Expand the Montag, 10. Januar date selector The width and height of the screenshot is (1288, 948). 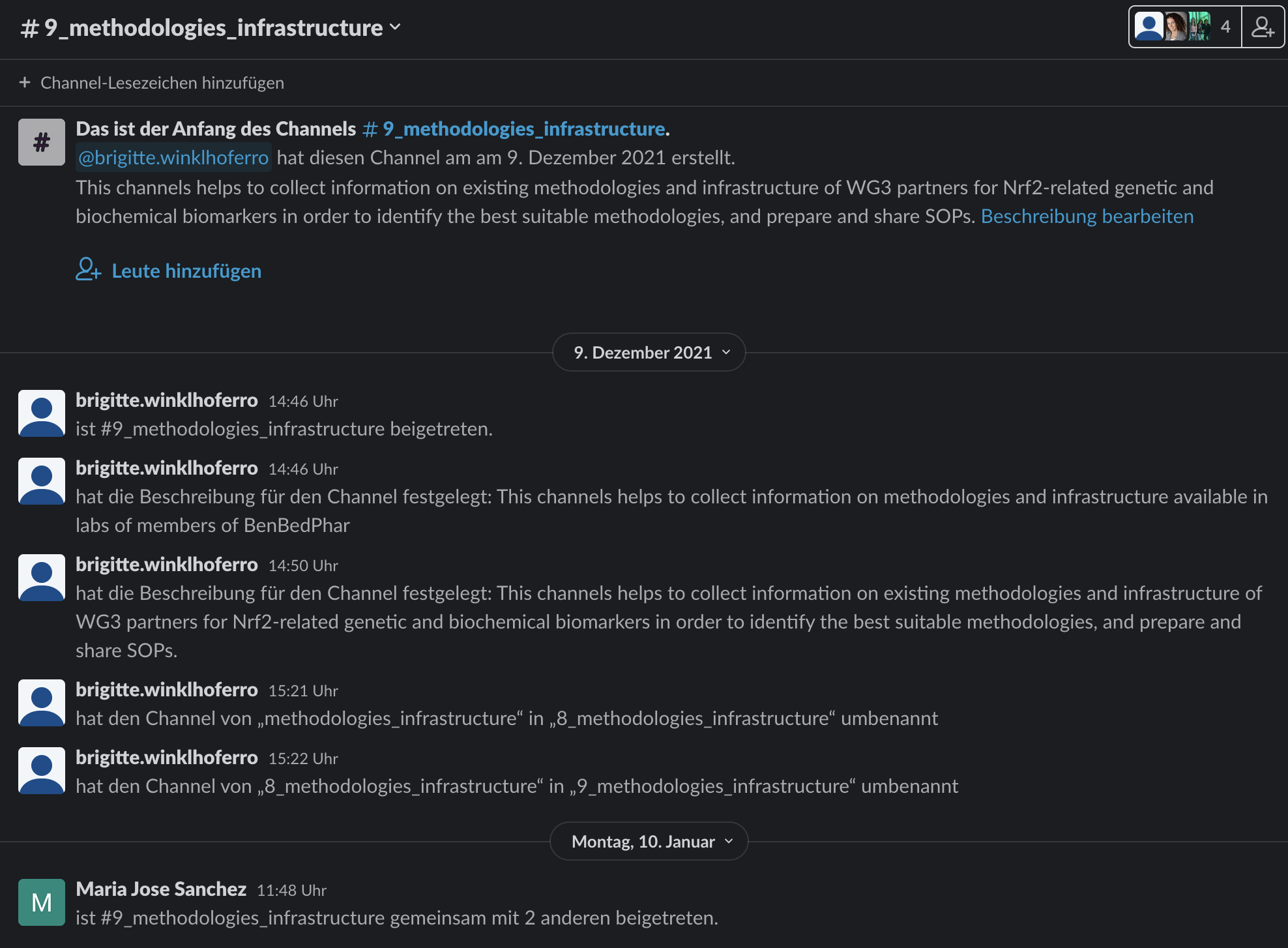pyautogui.click(x=649, y=842)
